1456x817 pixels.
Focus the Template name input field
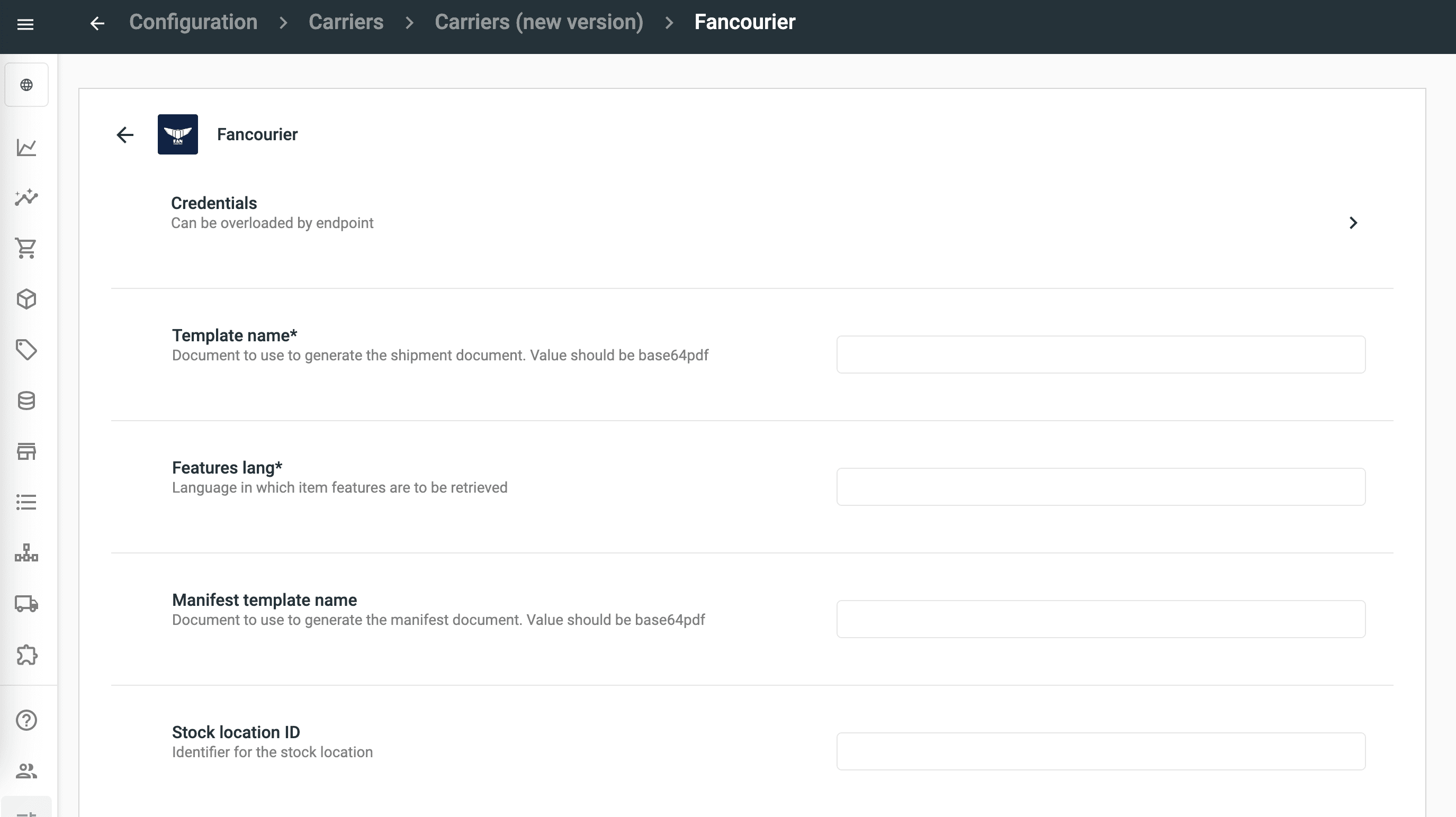tap(1101, 354)
